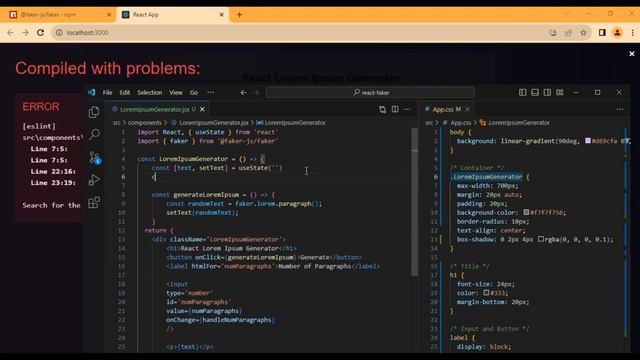
Task: Open more actions for left editor group
Action: [x=407, y=109]
